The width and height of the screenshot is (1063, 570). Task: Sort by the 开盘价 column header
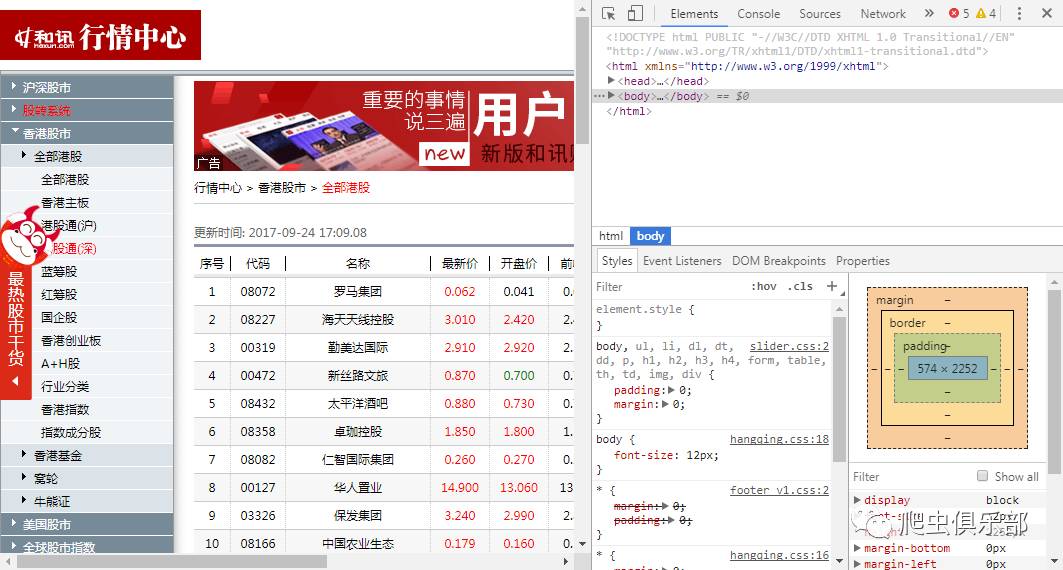519,264
